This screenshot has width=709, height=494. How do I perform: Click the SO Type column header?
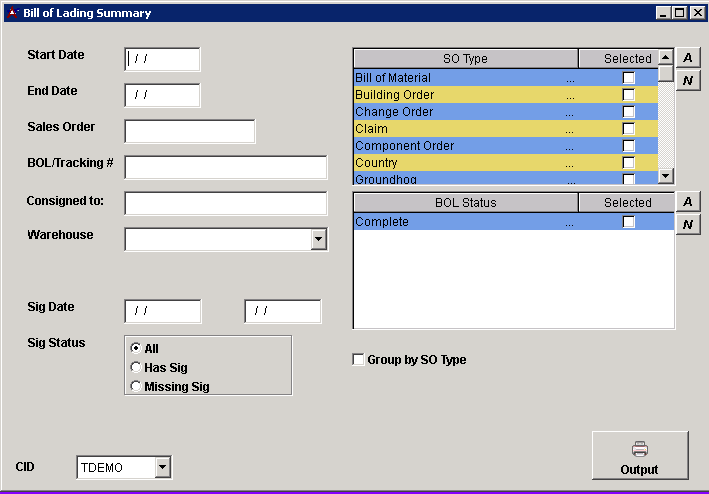(465, 59)
